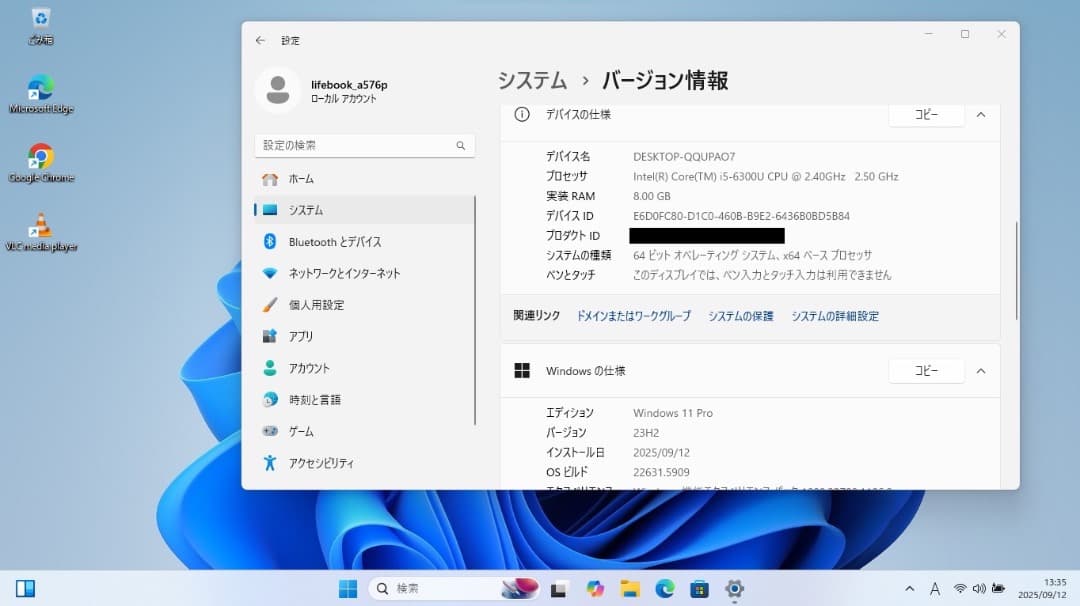Open ネットワークとインターネット settings
Viewport: 1080px width, 606px height.
point(345,273)
